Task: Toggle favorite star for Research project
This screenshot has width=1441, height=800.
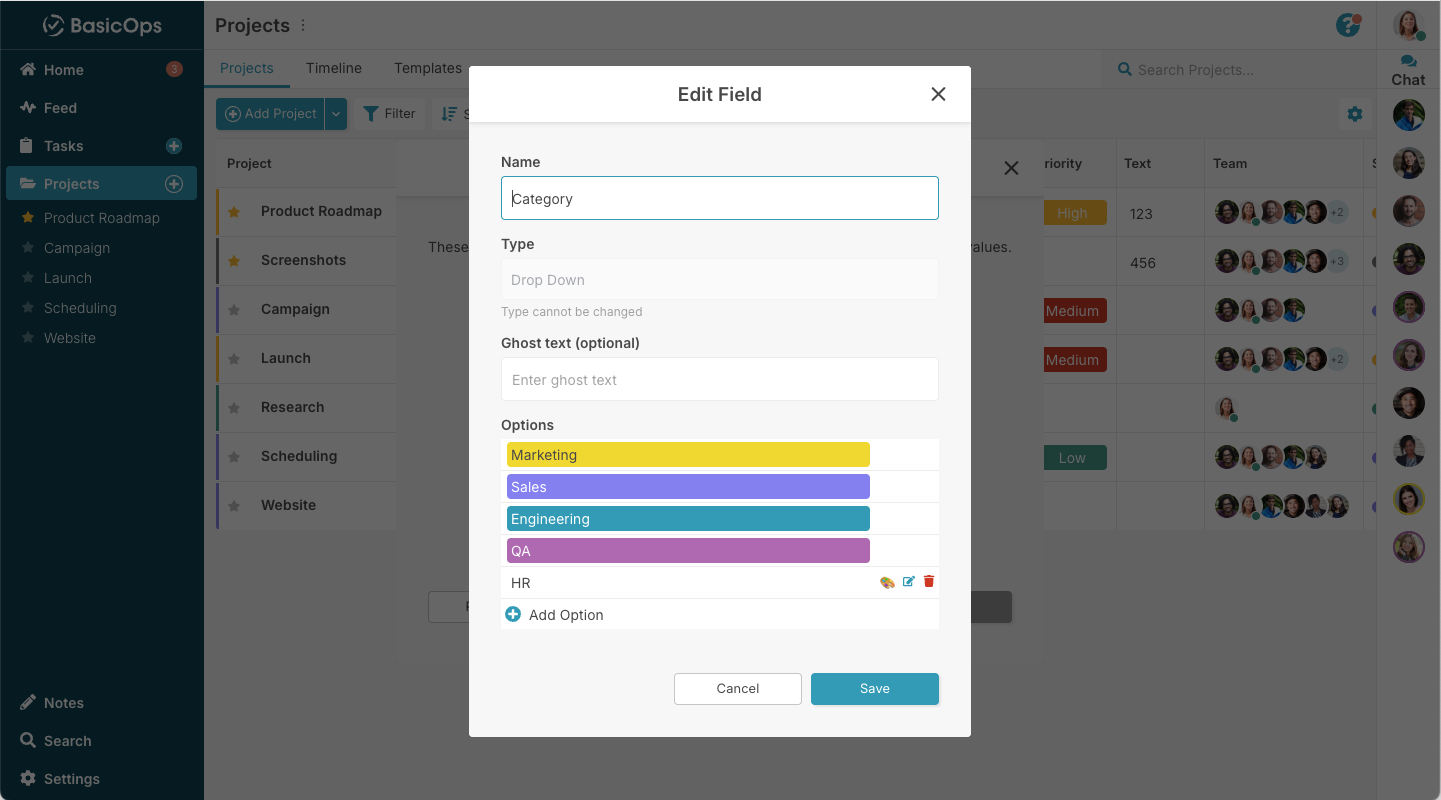Action: [234, 408]
